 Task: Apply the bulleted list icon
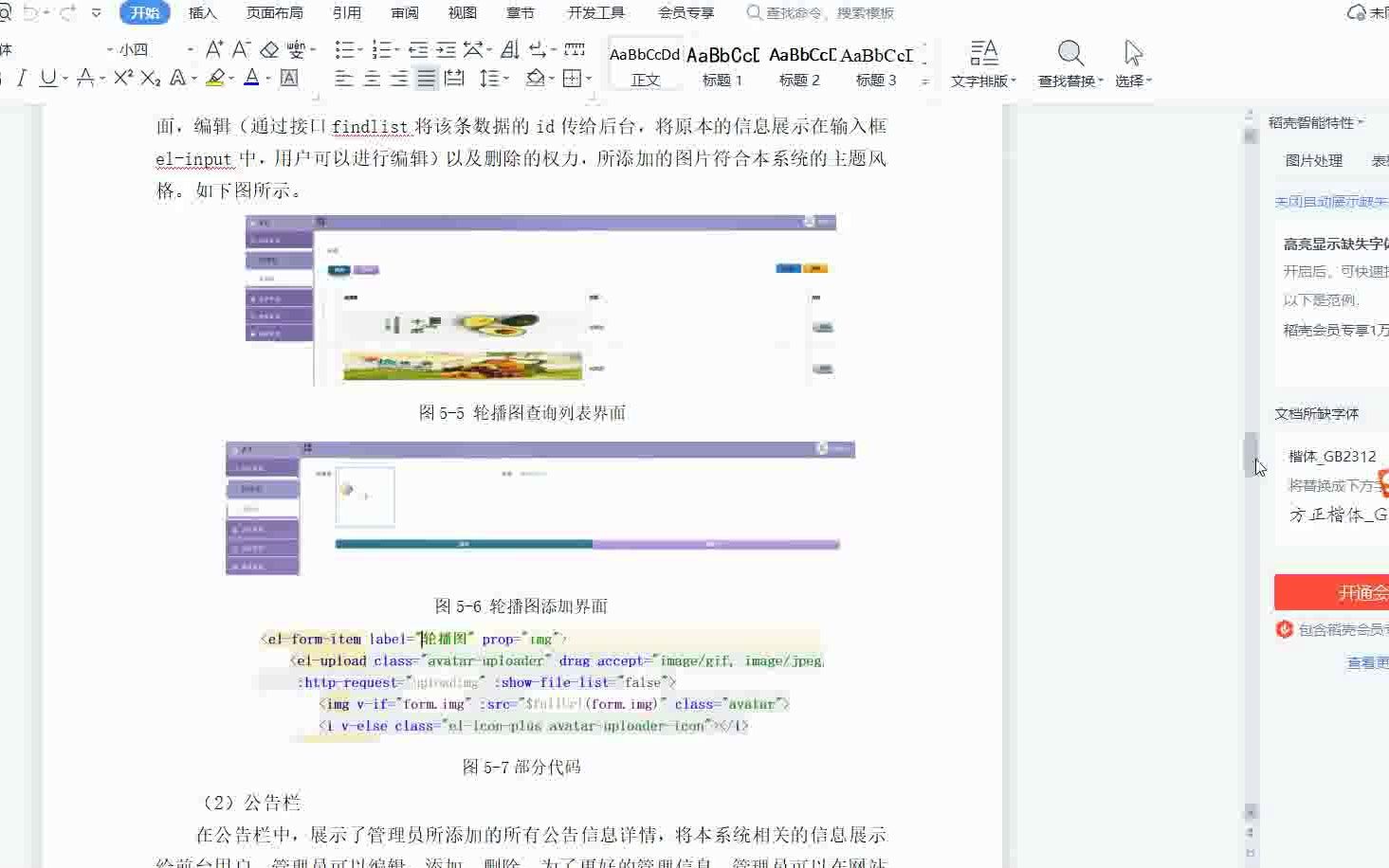(346, 49)
